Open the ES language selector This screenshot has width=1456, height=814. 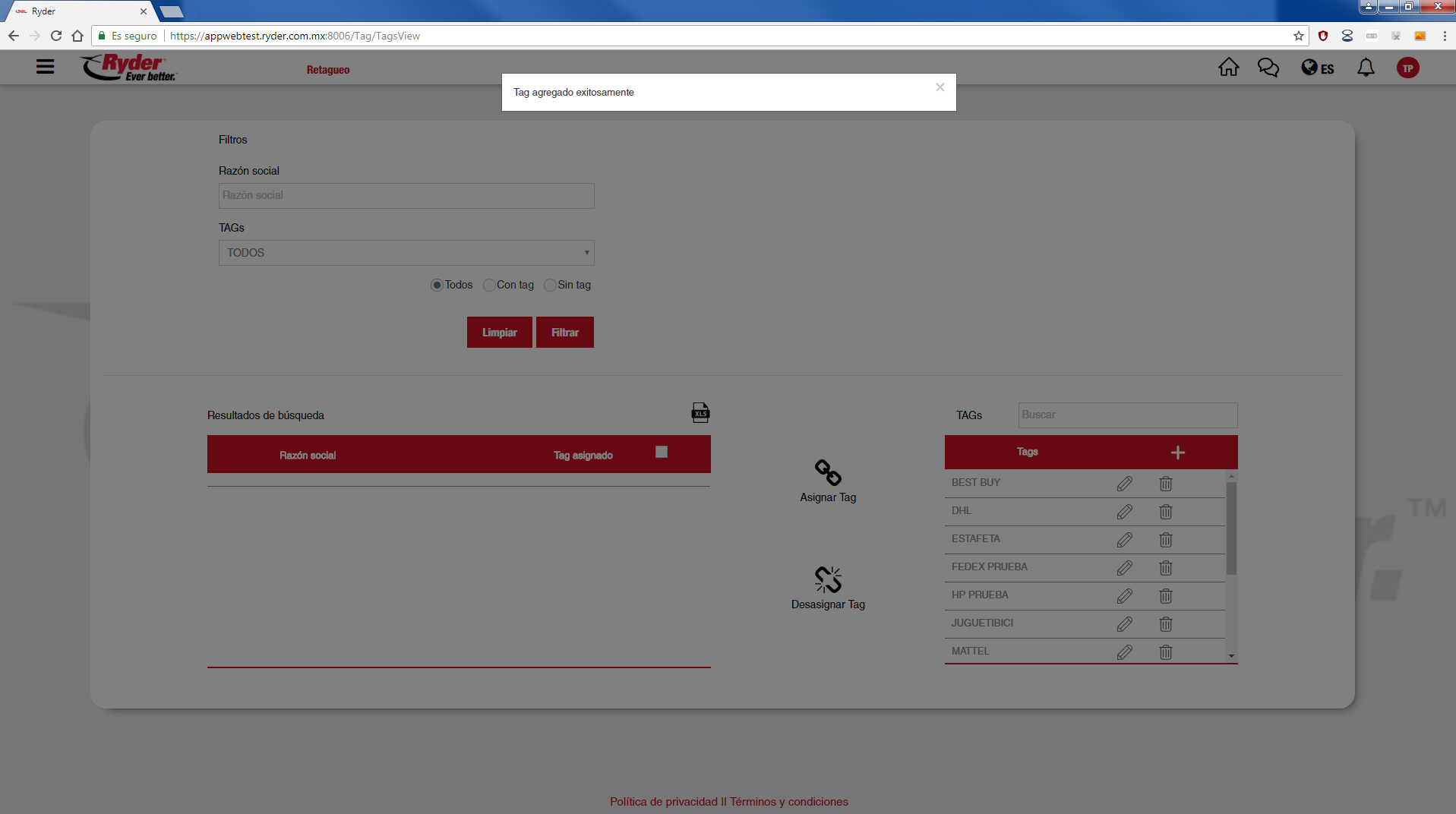[1318, 68]
